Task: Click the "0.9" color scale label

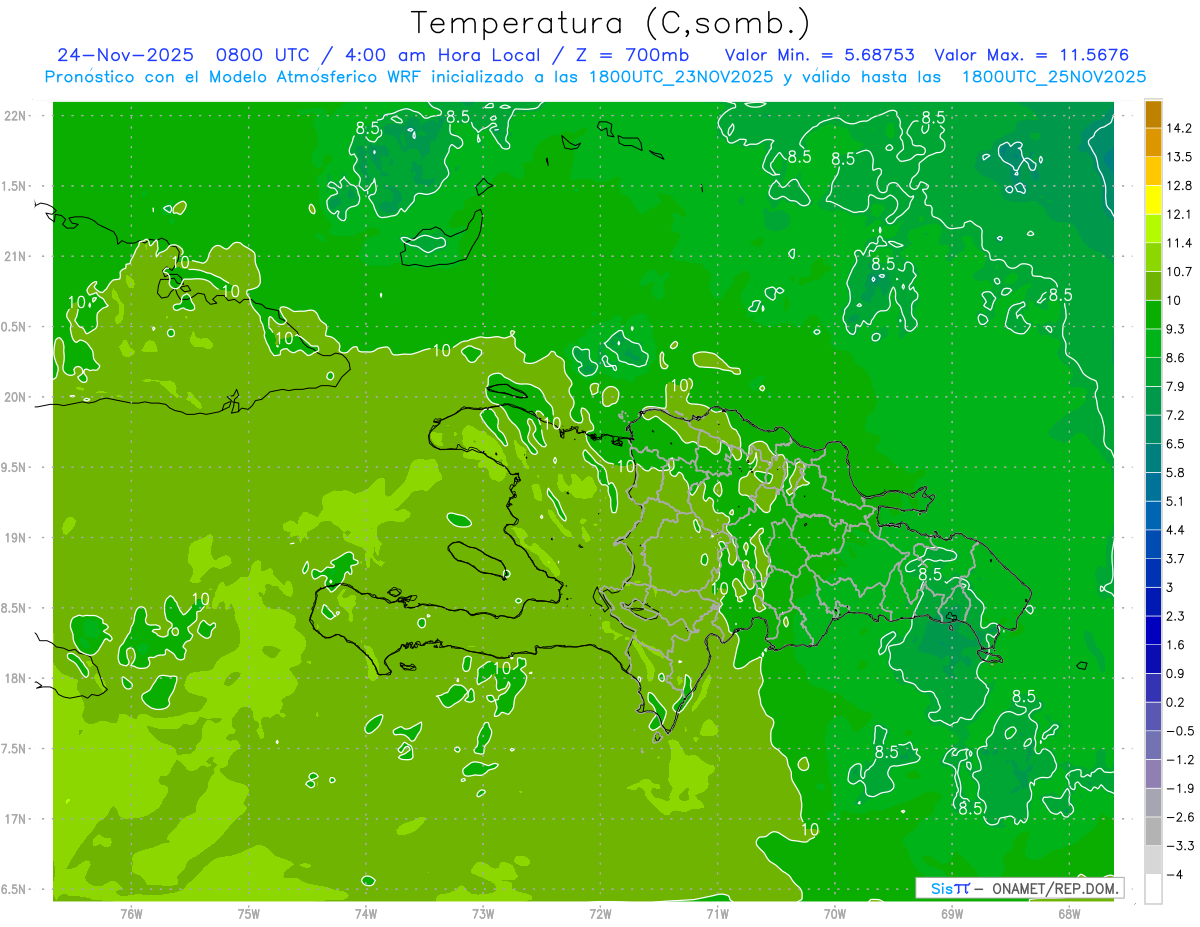Action: pyautogui.click(x=1176, y=673)
